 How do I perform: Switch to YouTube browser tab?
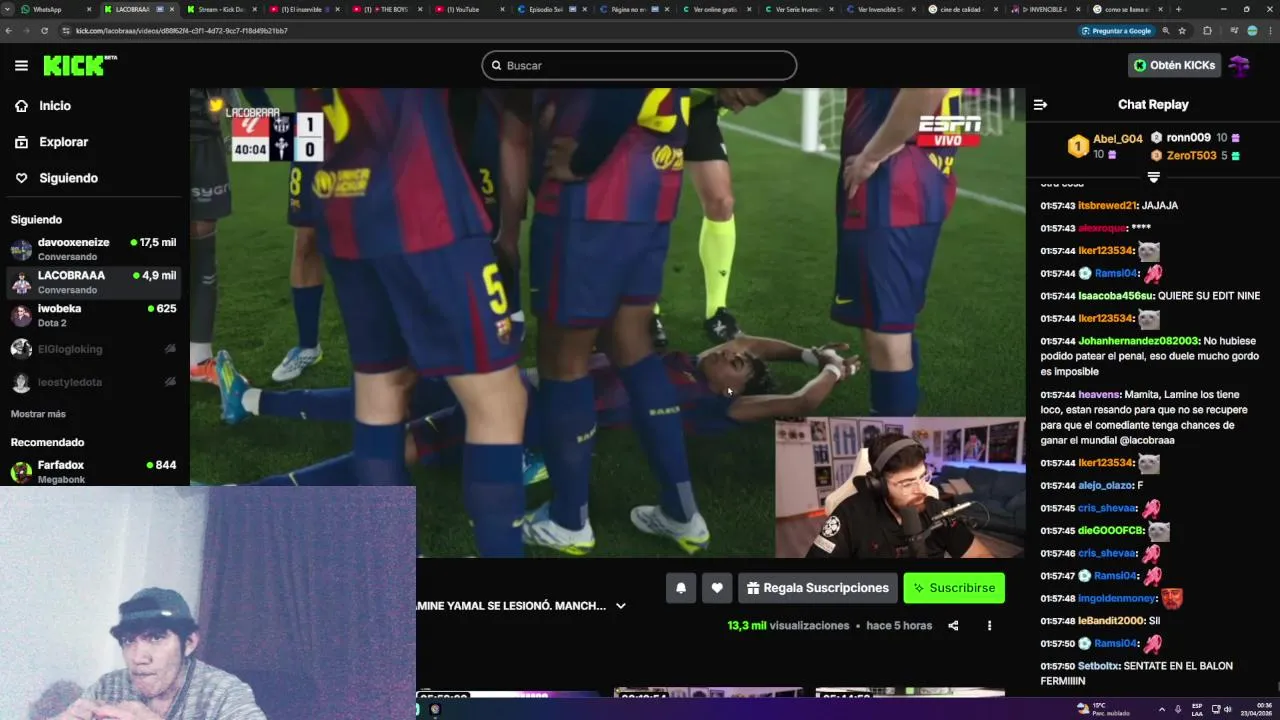[468, 9]
